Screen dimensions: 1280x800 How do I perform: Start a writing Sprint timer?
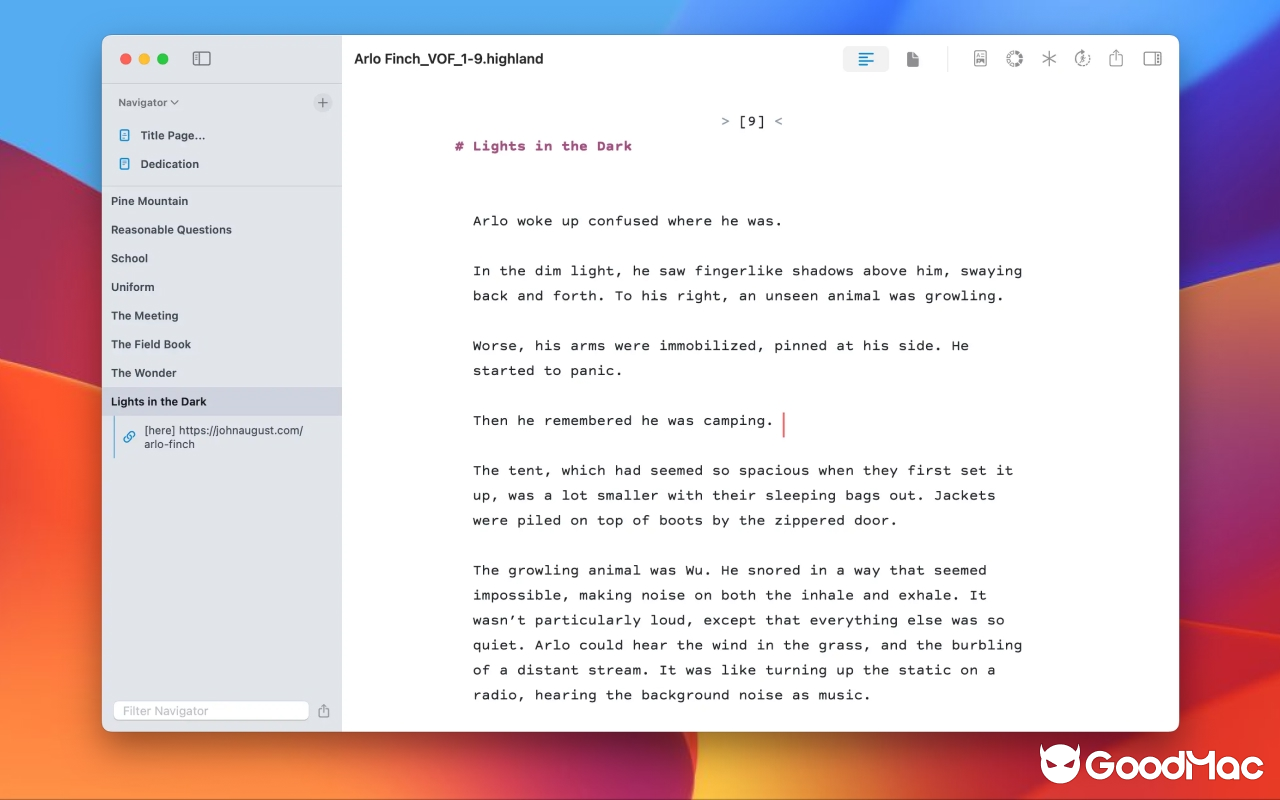point(1082,59)
